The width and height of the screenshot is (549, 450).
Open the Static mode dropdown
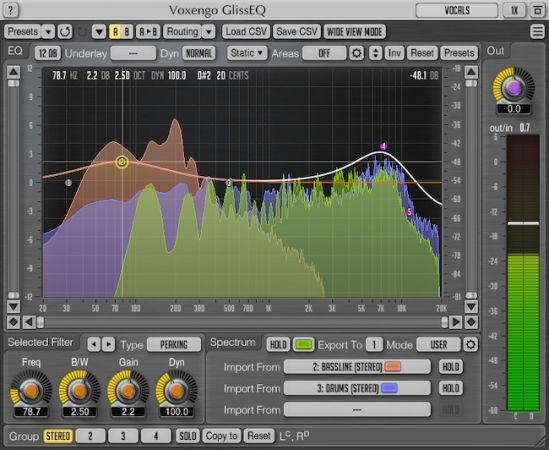click(x=247, y=53)
